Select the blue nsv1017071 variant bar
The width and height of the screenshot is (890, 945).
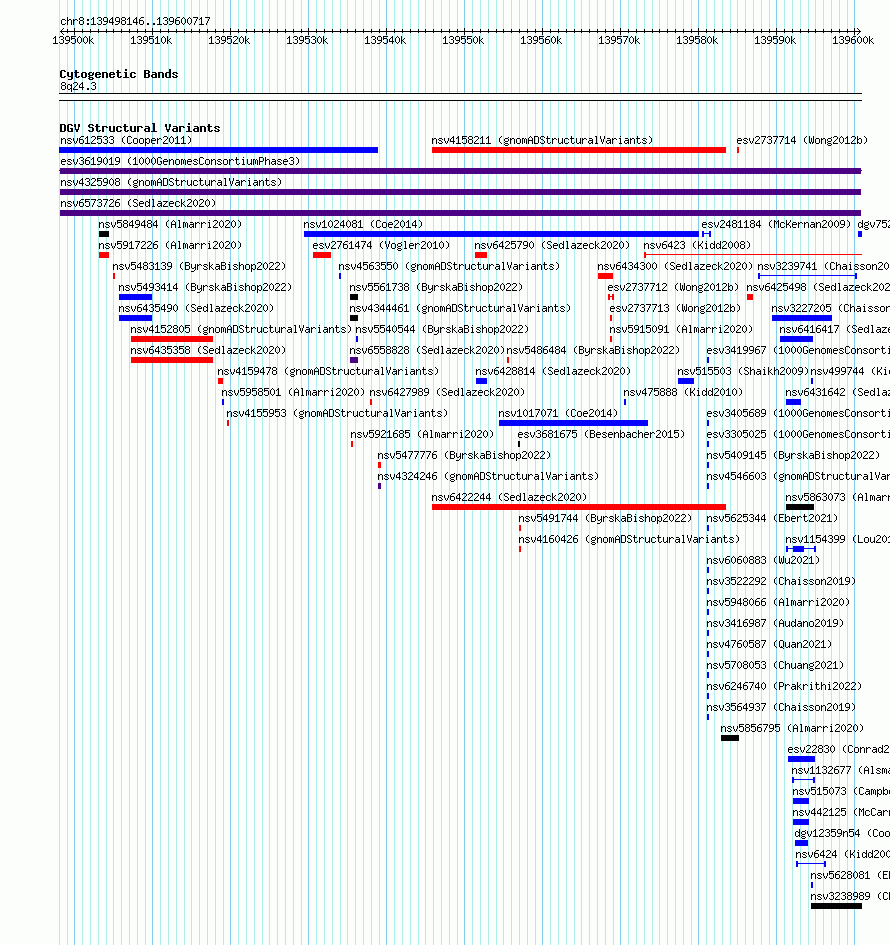pos(574,423)
